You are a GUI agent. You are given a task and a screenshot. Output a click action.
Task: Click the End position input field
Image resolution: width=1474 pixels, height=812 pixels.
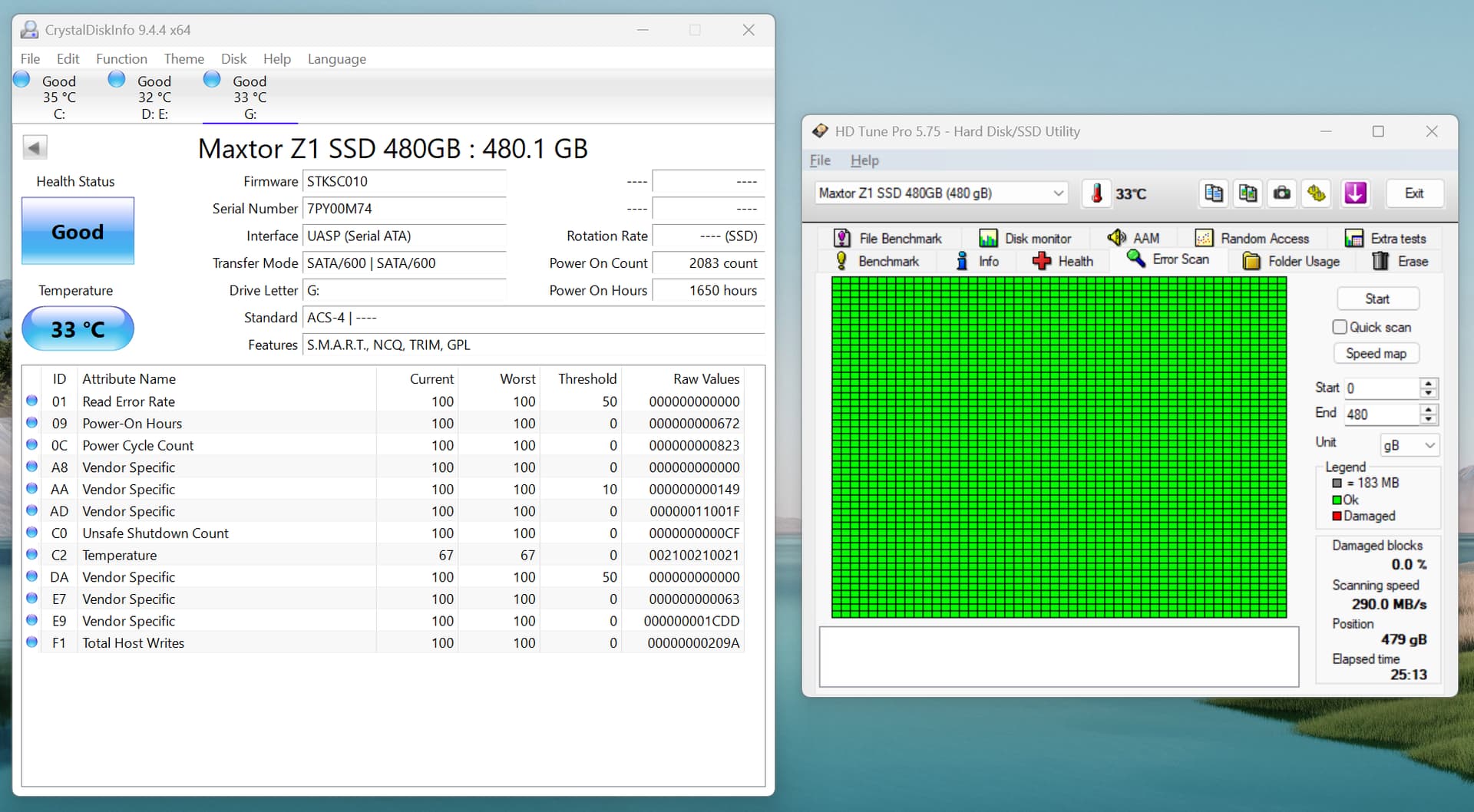(x=1381, y=414)
